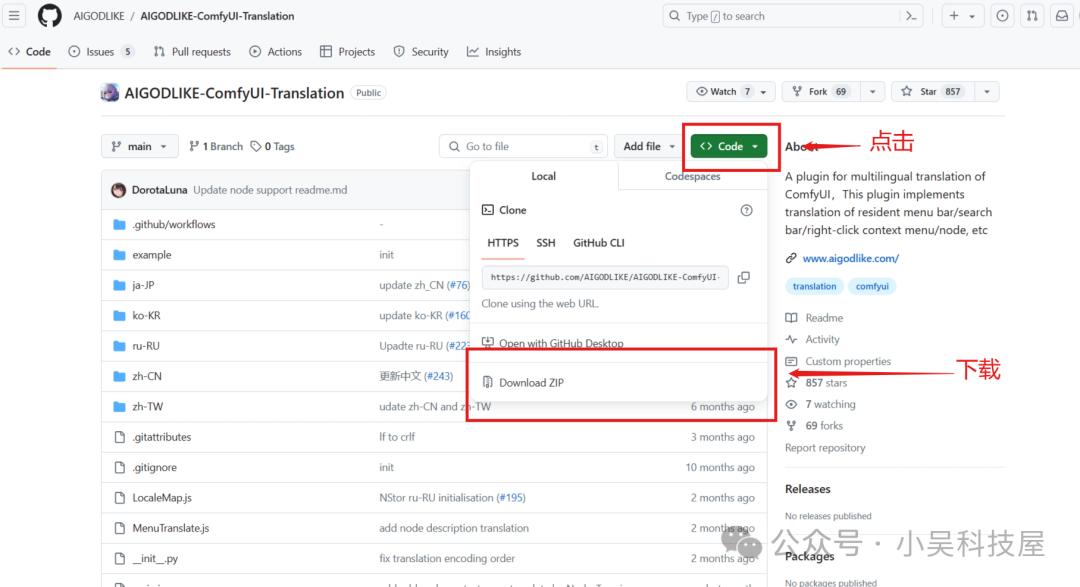
Task: Open the Pull requests tab
Action: point(191,52)
